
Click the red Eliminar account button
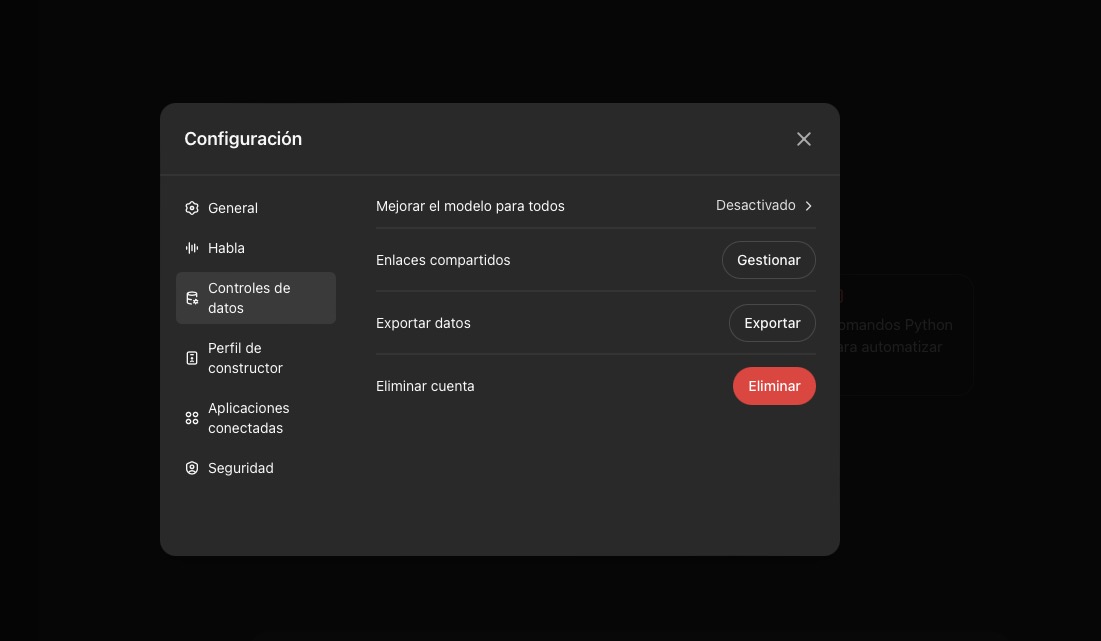pos(774,386)
